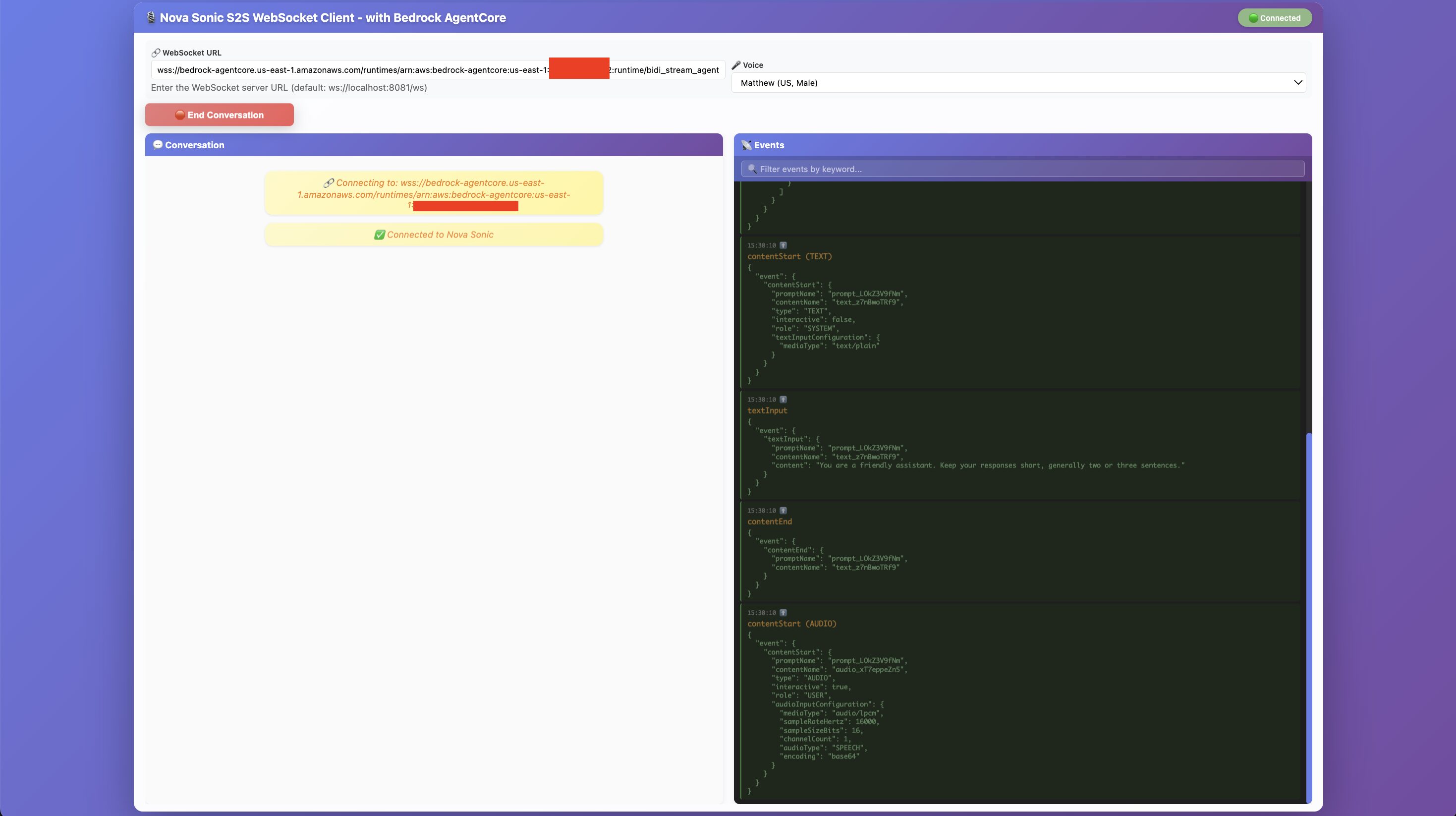
Task: Click the link icon beside WebSocket URL label
Action: pos(156,53)
